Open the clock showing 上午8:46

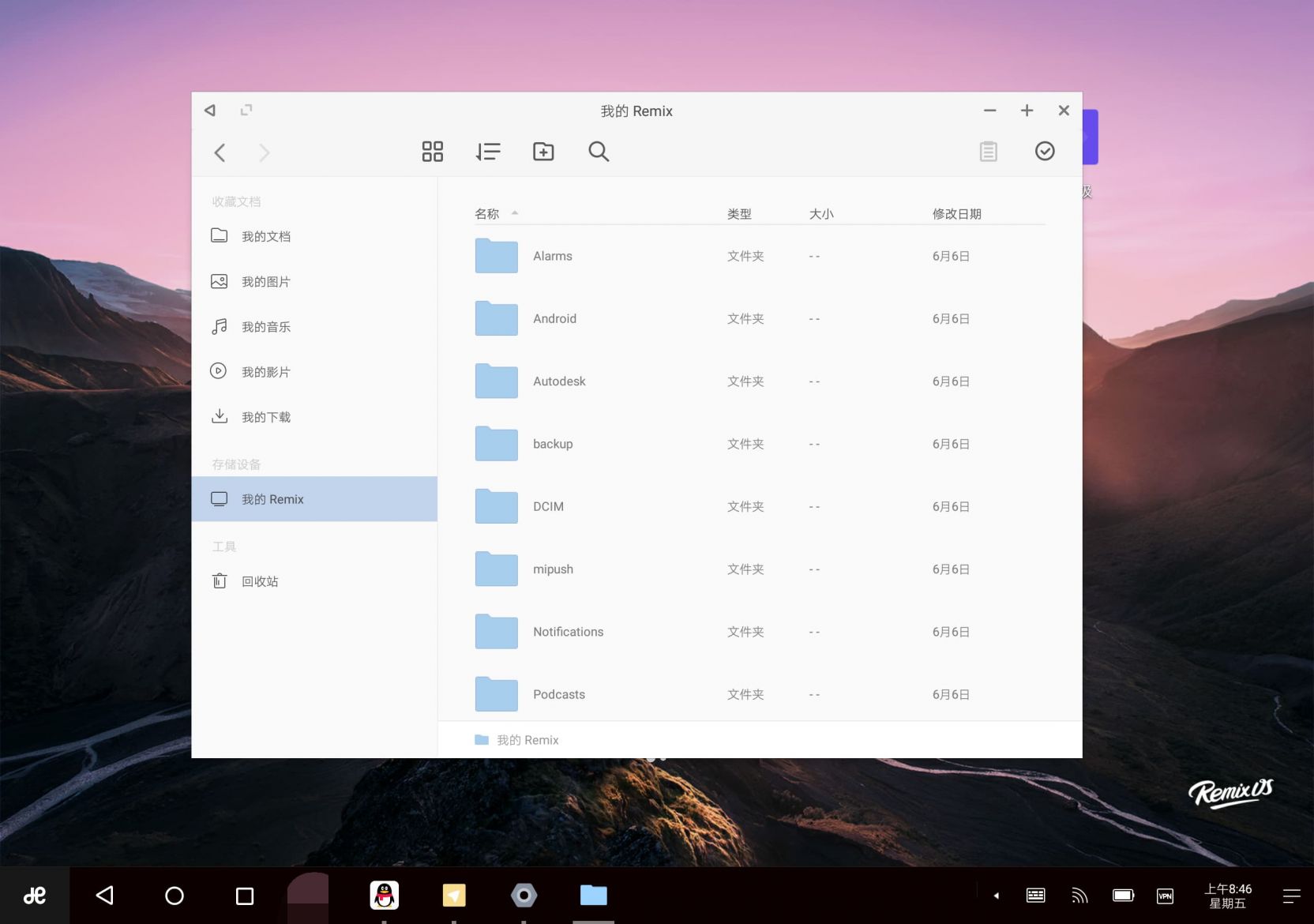1228,896
